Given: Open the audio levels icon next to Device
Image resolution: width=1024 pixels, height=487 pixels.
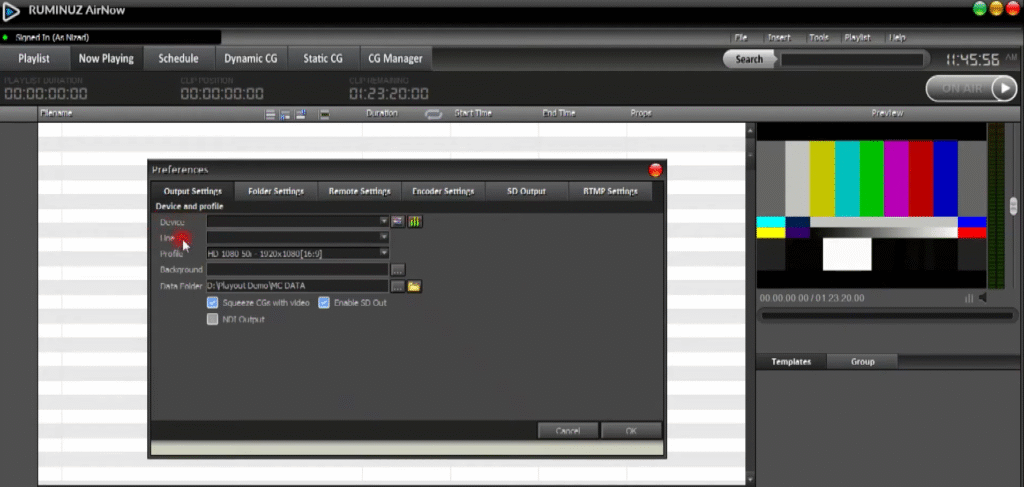Looking at the screenshot, I should coord(414,221).
